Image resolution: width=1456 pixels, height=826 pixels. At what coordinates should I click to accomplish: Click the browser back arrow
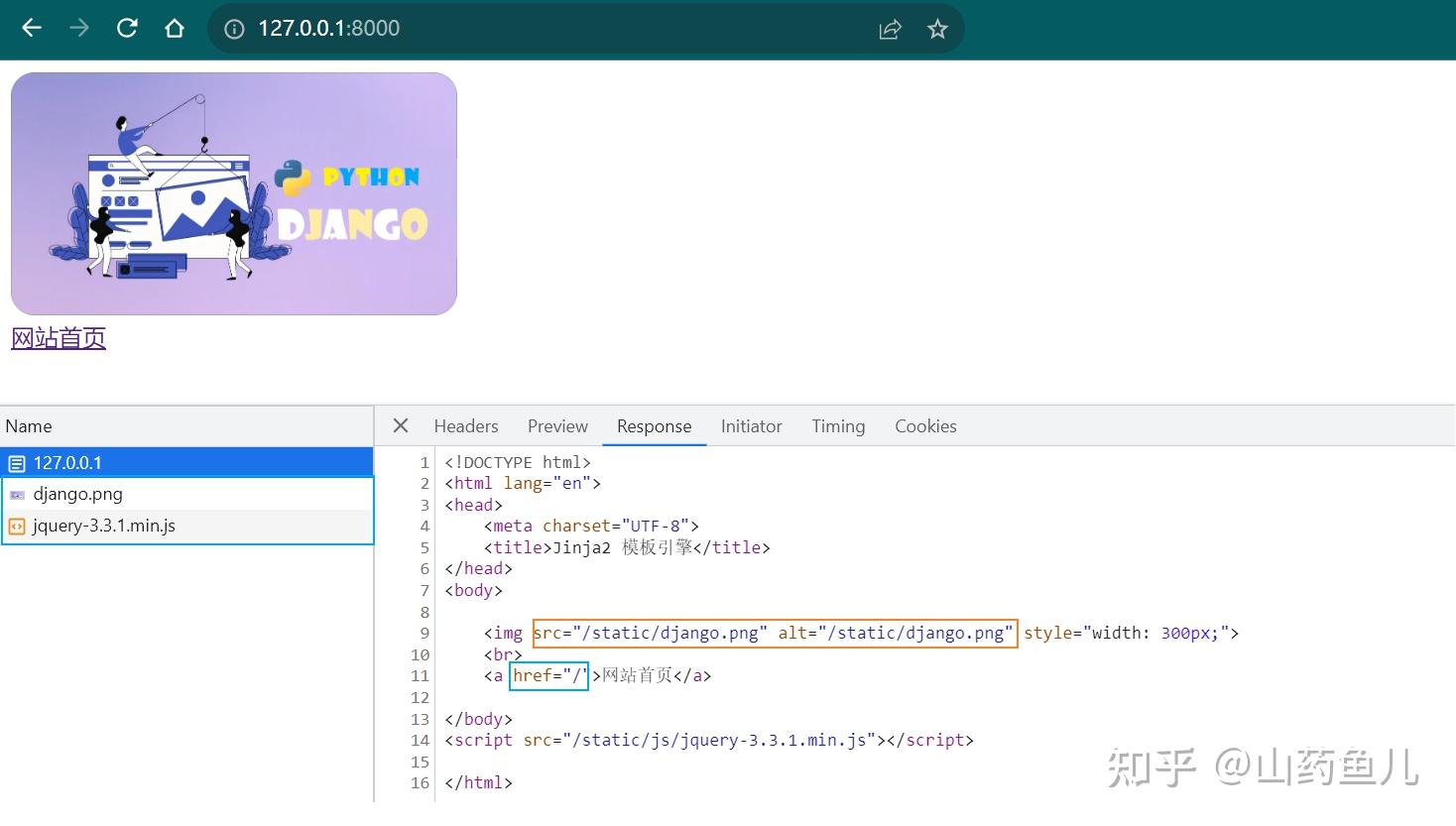pyautogui.click(x=32, y=28)
